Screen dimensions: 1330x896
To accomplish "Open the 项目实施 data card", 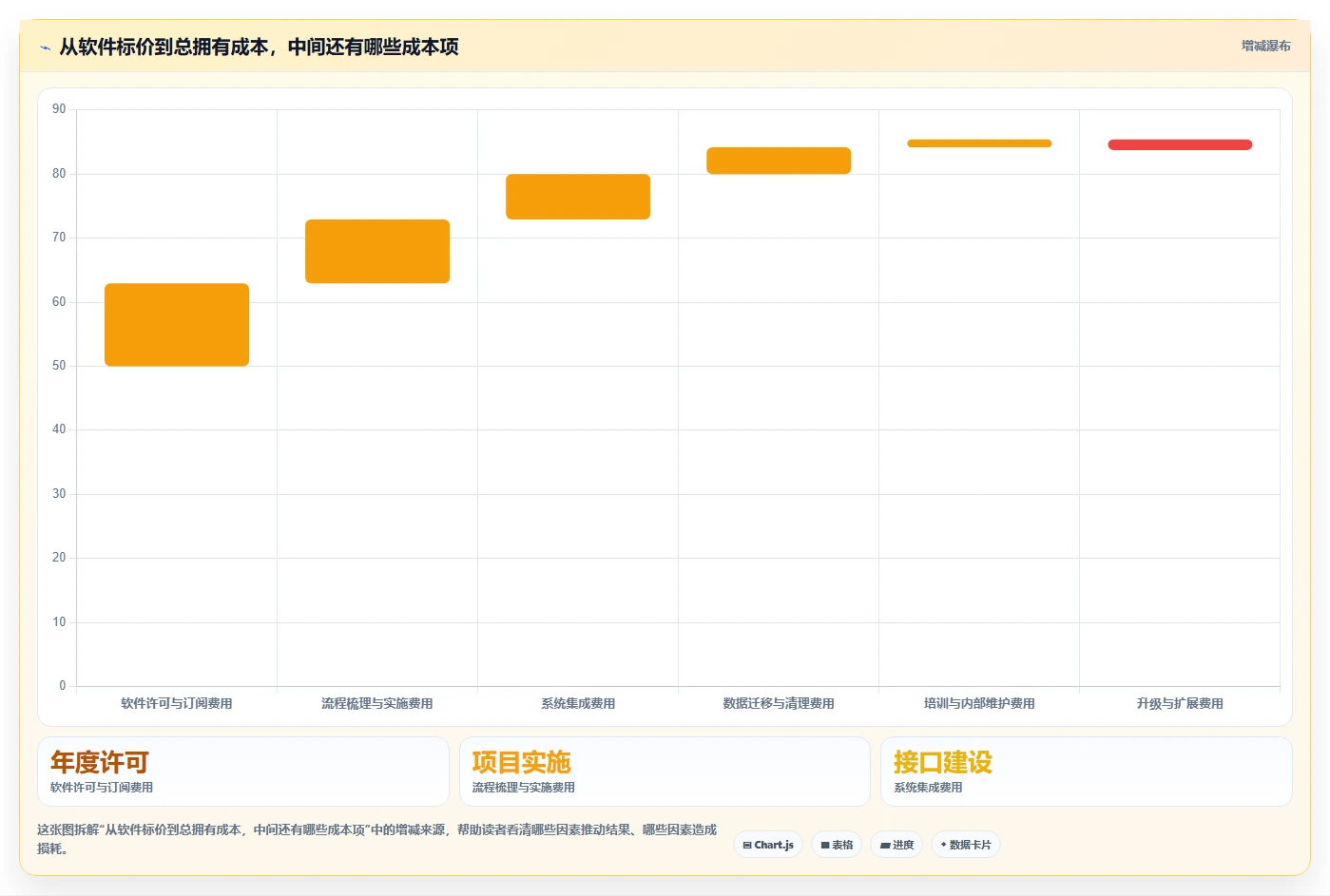I will [x=665, y=772].
